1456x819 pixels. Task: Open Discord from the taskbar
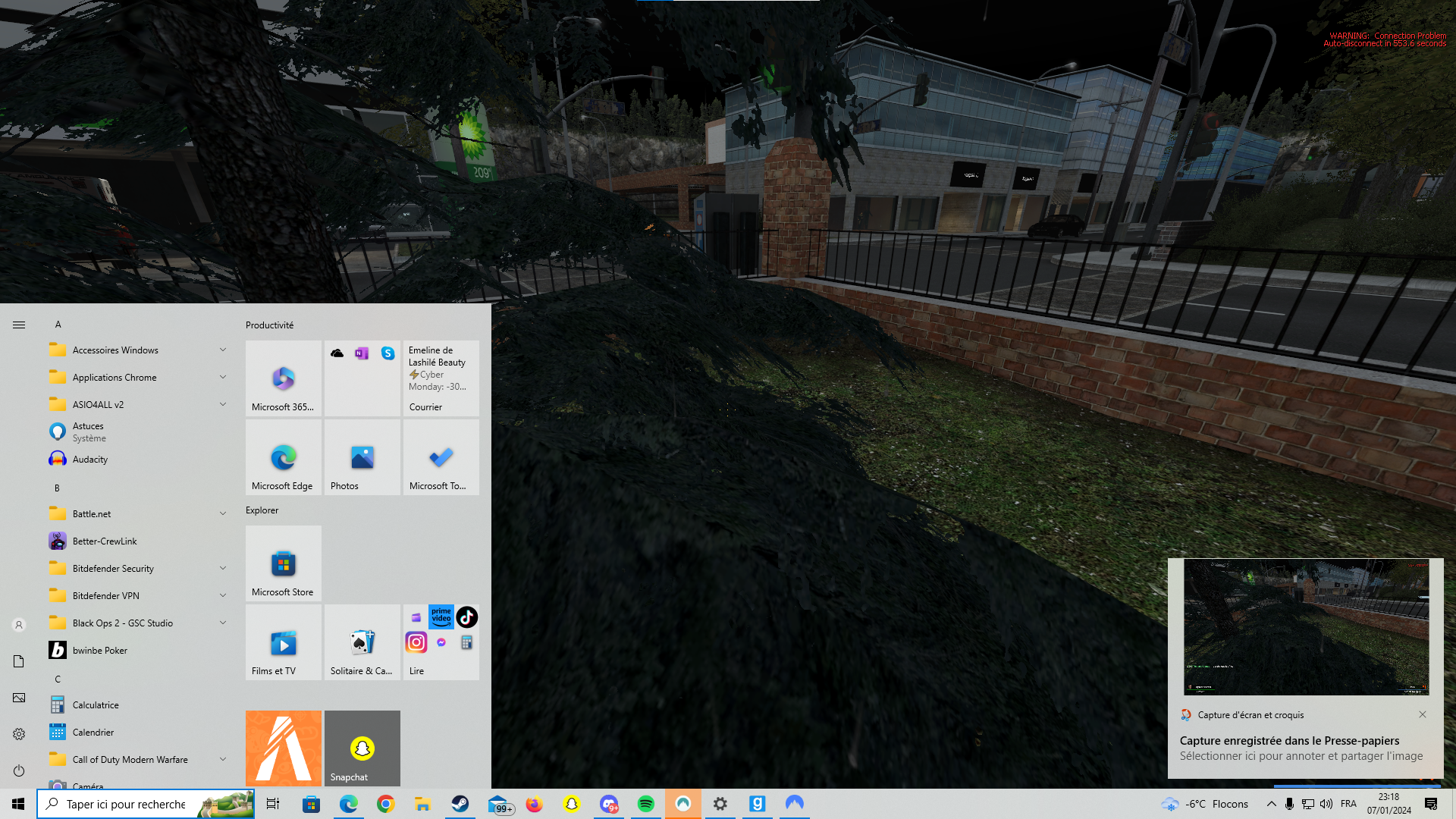coord(609,804)
